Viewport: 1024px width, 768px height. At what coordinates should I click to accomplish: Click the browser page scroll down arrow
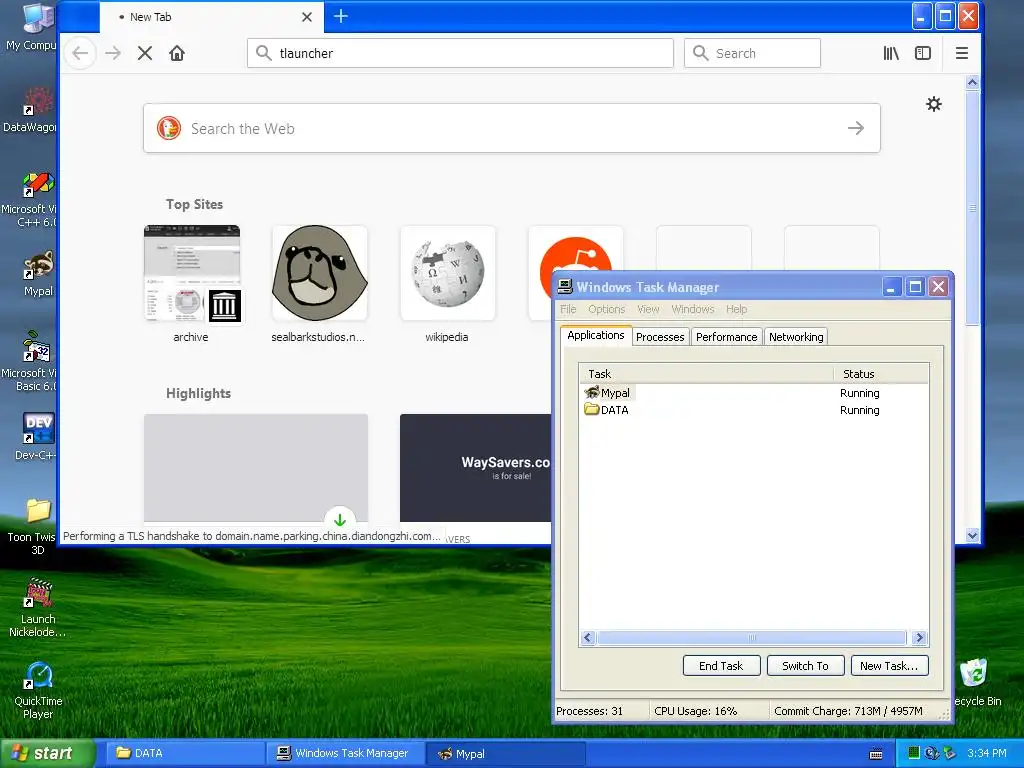click(x=972, y=536)
